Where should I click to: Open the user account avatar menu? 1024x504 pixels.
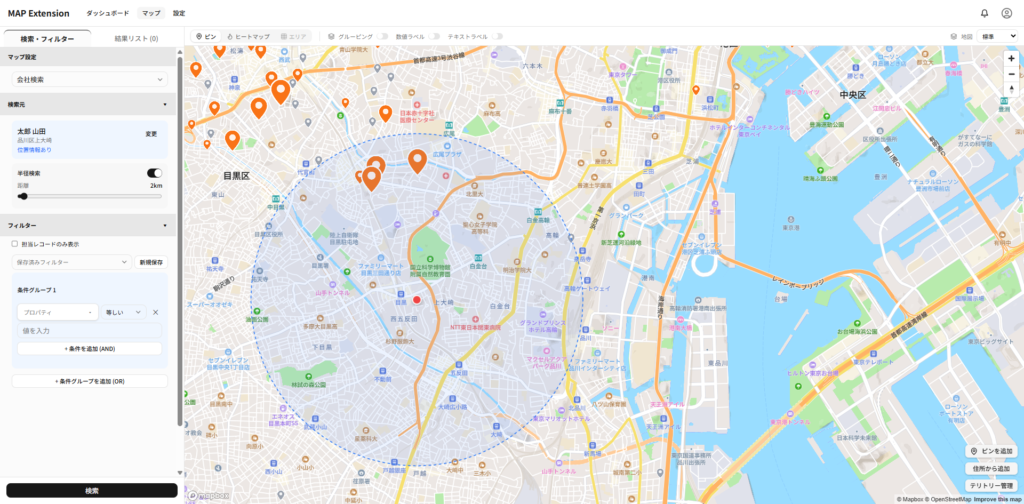(x=1006, y=13)
